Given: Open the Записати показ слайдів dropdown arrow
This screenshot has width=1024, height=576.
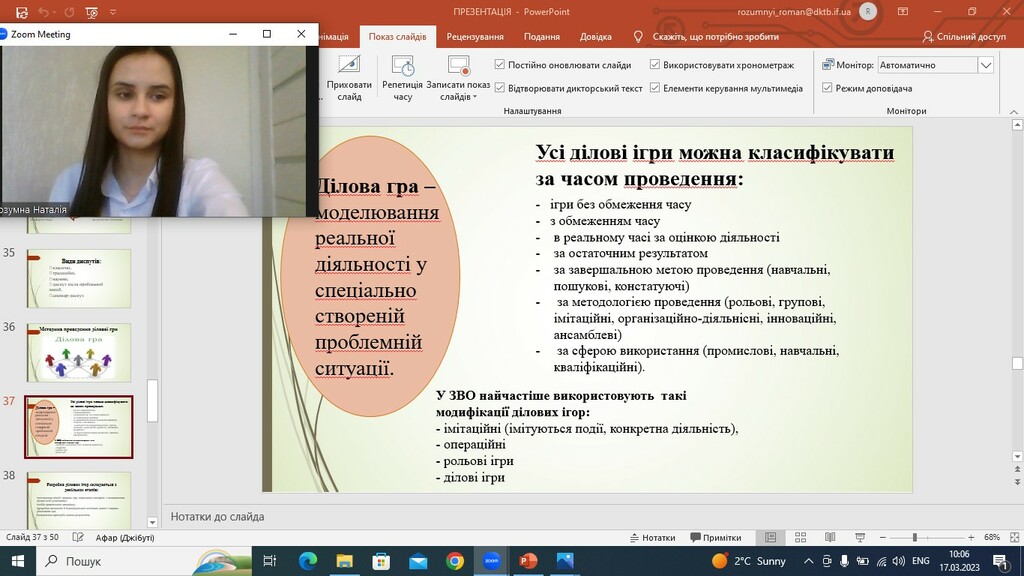Looking at the screenshot, I should (x=475, y=97).
